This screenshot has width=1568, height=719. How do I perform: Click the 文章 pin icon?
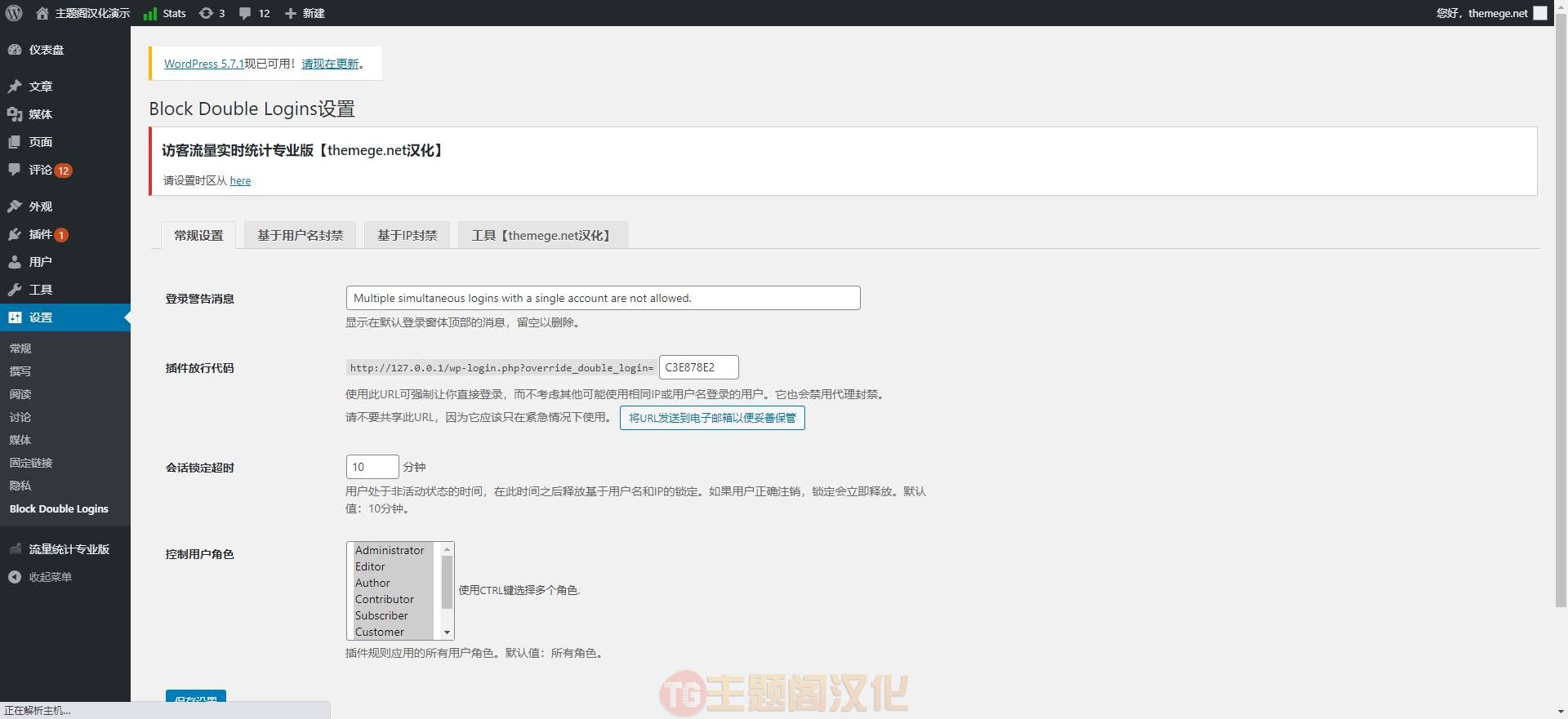click(x=15, y=87)
